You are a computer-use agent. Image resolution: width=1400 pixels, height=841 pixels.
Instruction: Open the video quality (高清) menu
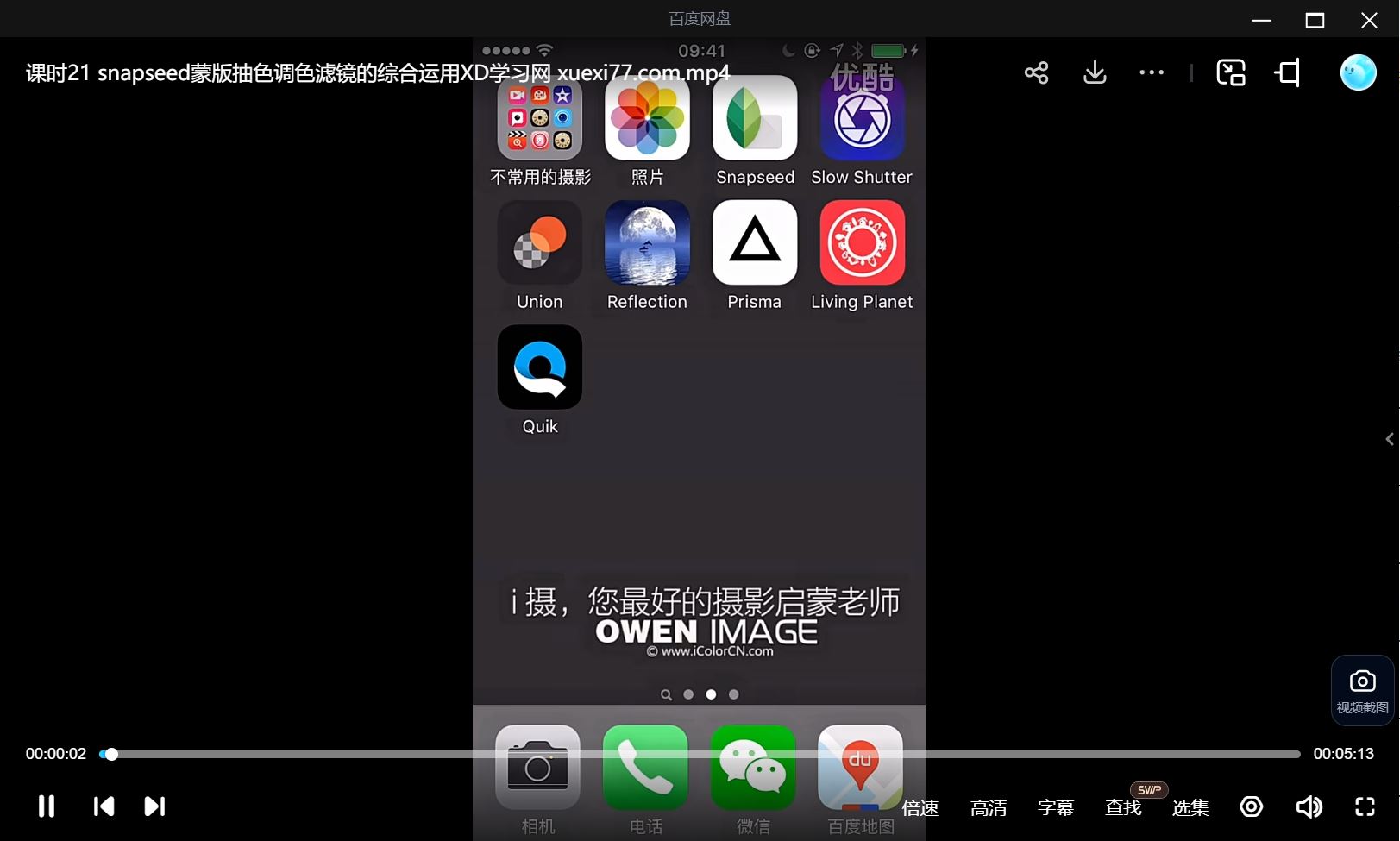tap(989, 807)
